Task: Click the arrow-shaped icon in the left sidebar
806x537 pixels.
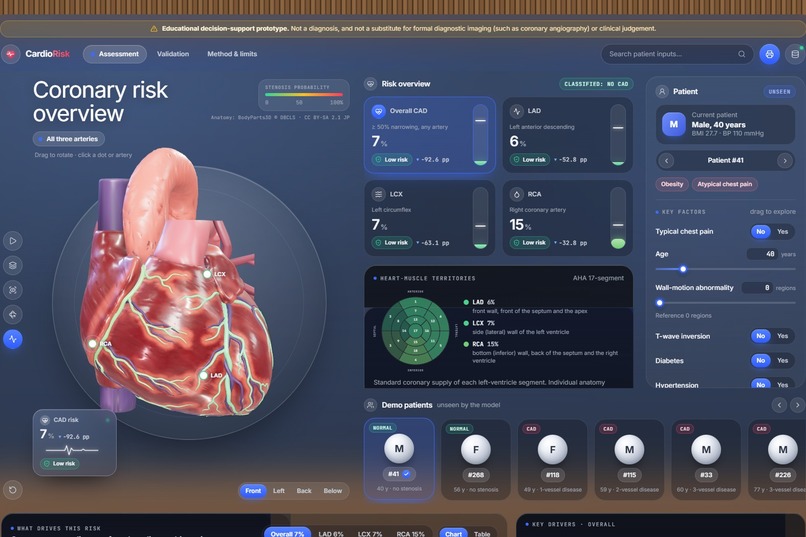Action: [13, 314]
